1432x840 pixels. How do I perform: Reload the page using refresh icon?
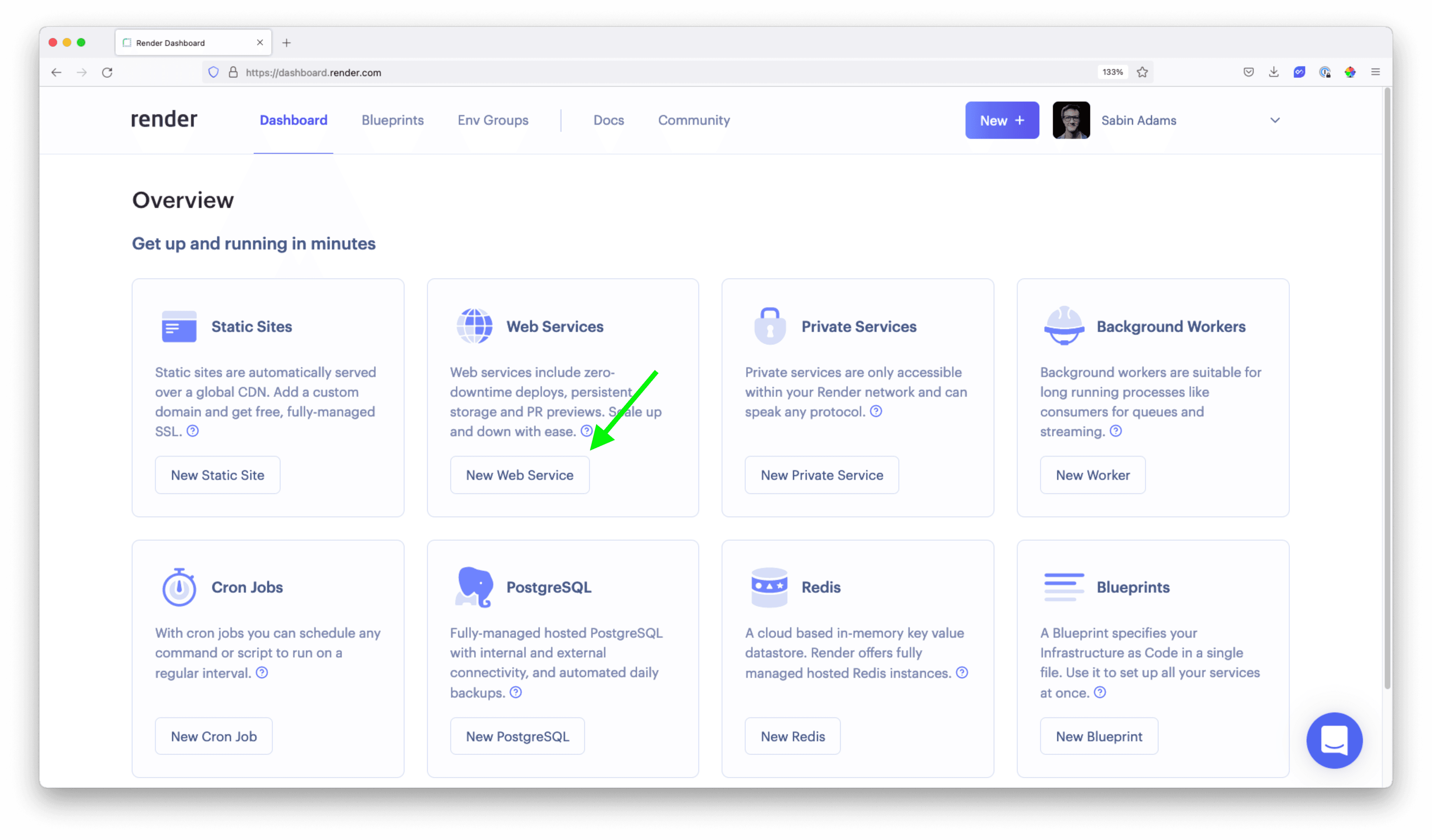pos(107,72)
